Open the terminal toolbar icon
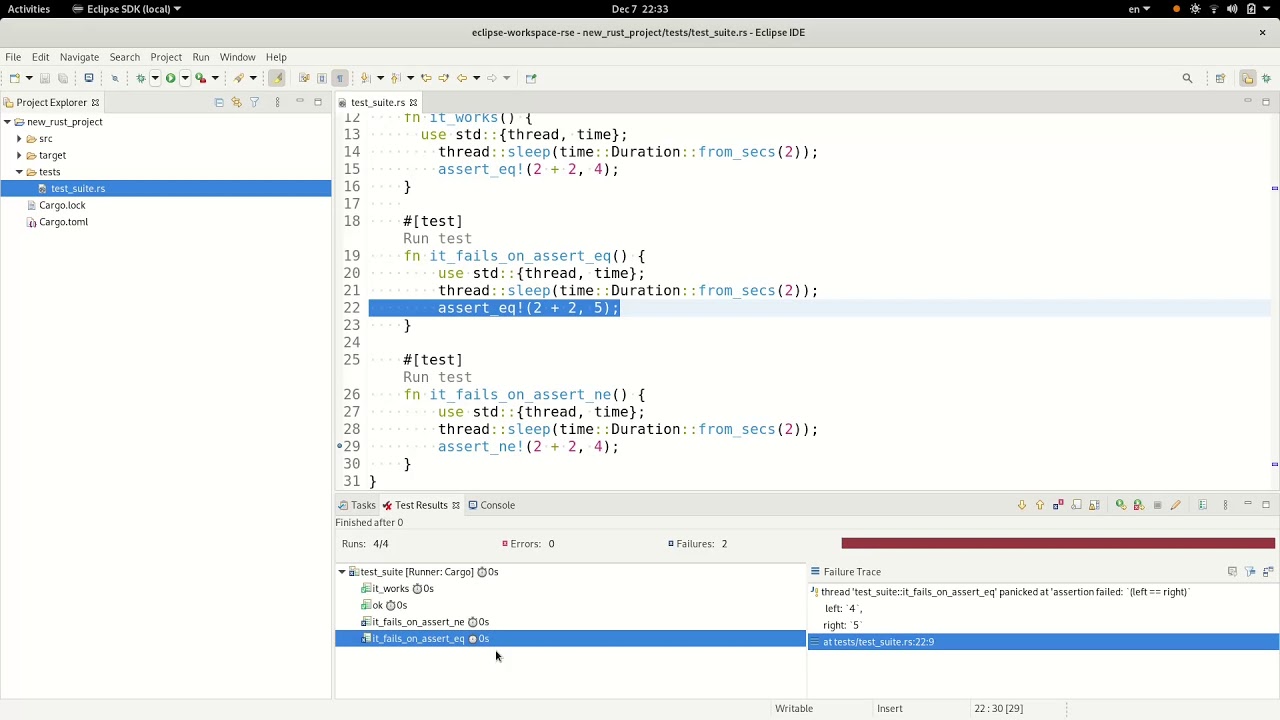1280x720 pixels. click(89, 78)
